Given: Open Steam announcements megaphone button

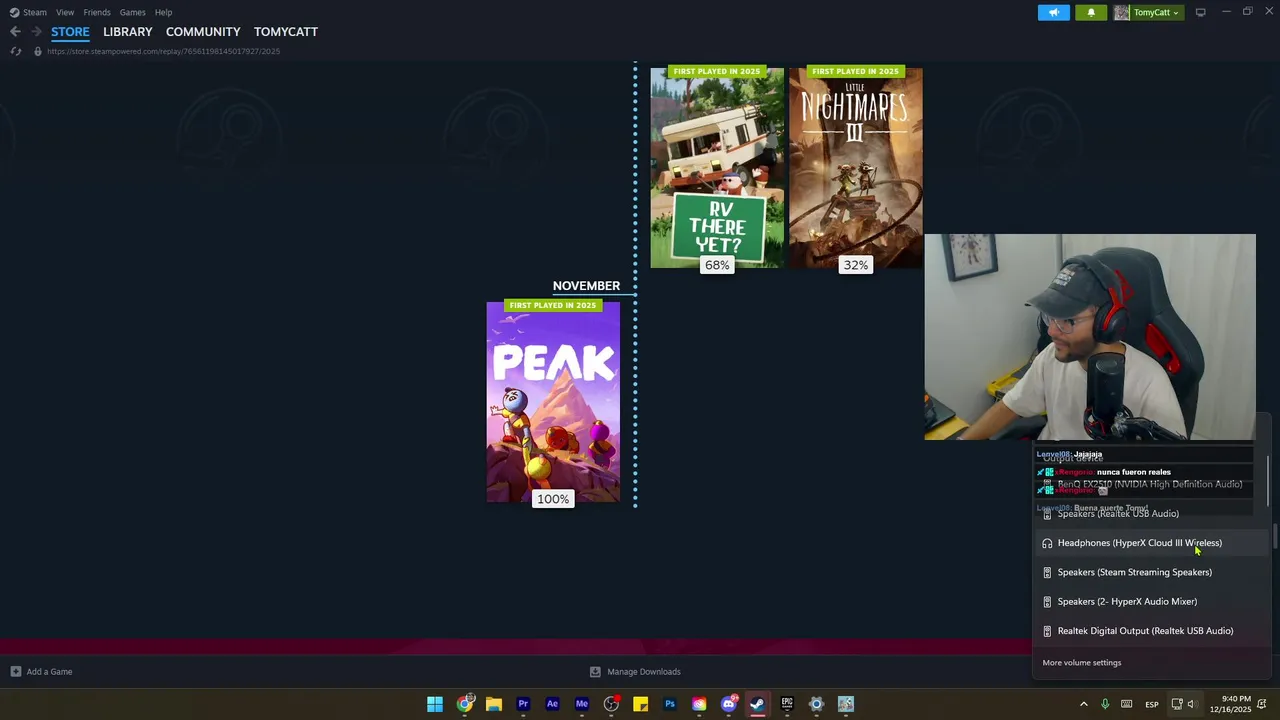Looking at the screenshot, I should coord(1053,12).
